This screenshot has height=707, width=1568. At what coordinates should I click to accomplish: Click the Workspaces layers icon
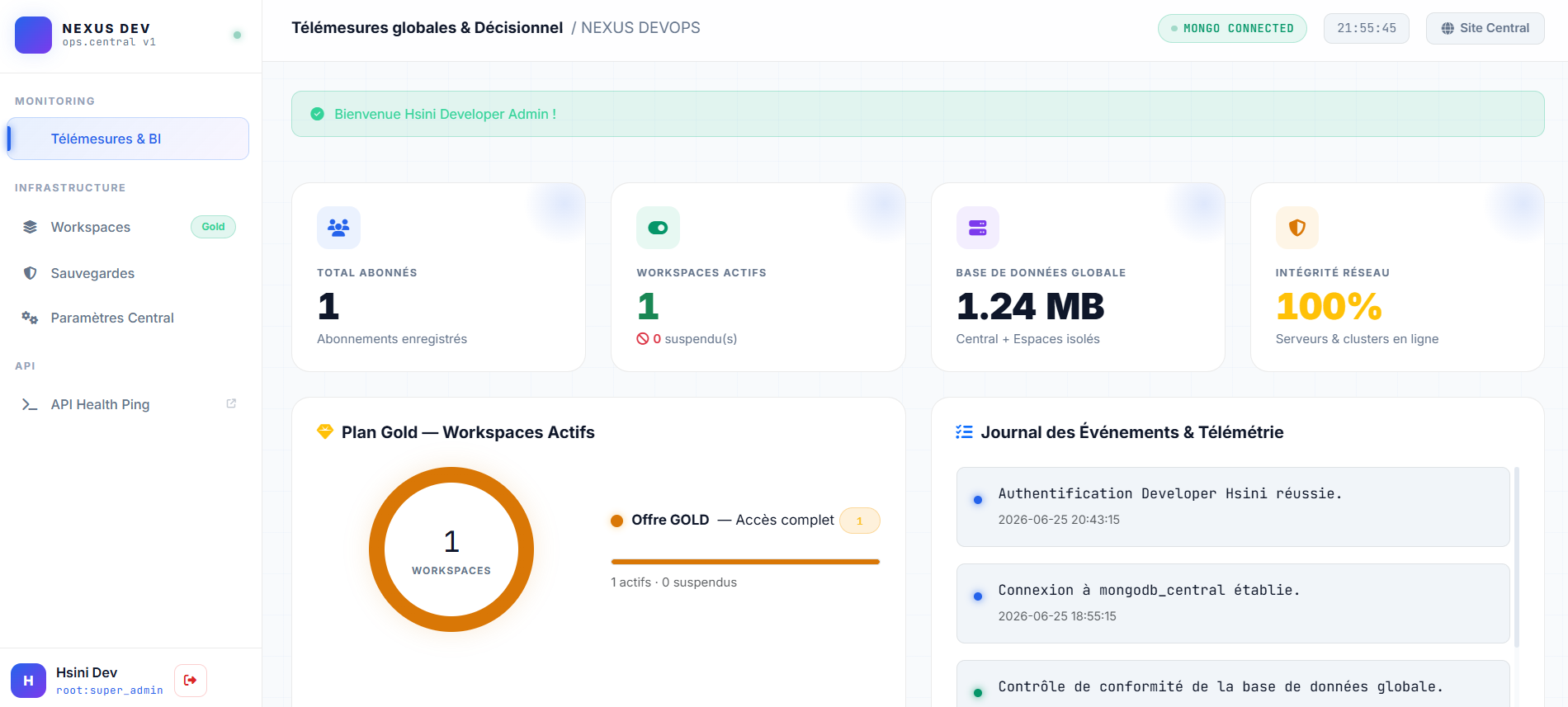click(30, 227)
